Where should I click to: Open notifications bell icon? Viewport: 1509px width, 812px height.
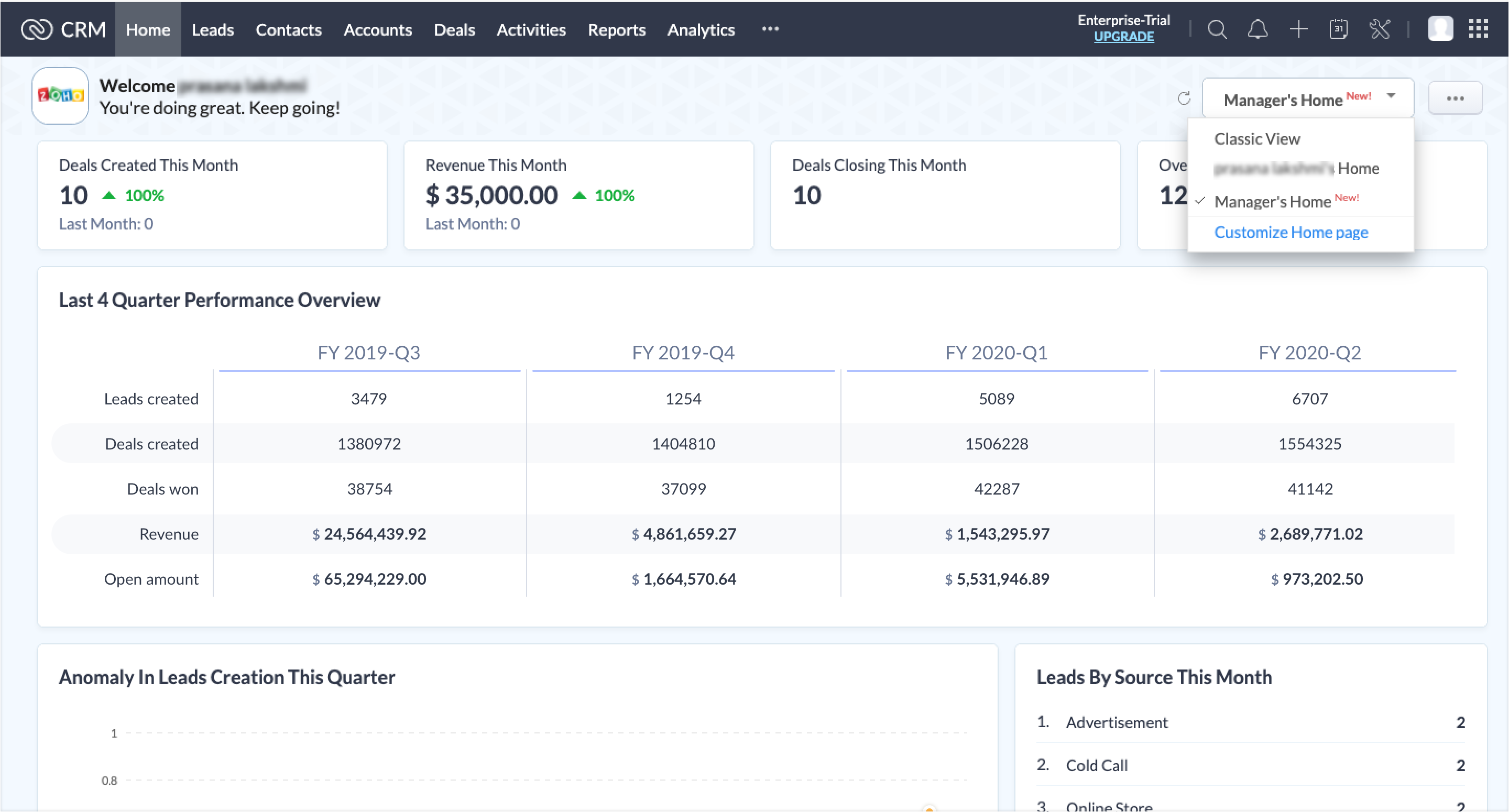pyautogui.click(x=1257, y=29)
